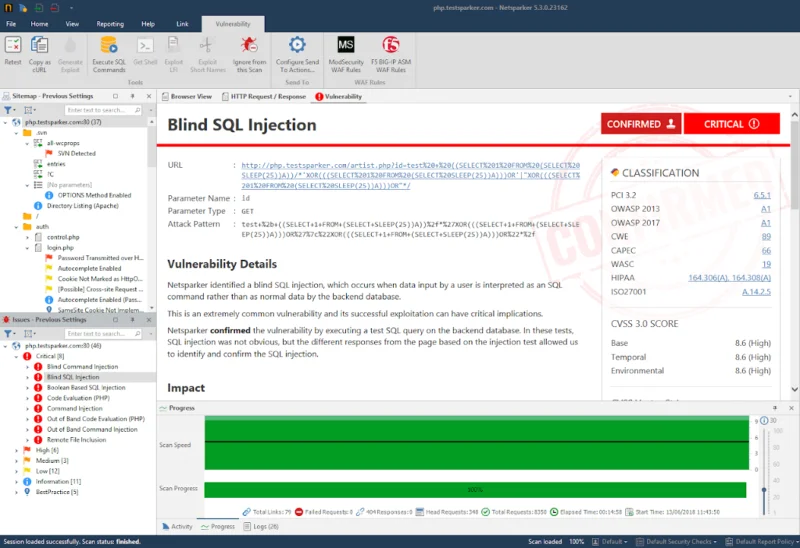This screenshot has width=800, height=548.
Task: Select Boolean Based SQL Injection issue
Action: click(86, 387)
